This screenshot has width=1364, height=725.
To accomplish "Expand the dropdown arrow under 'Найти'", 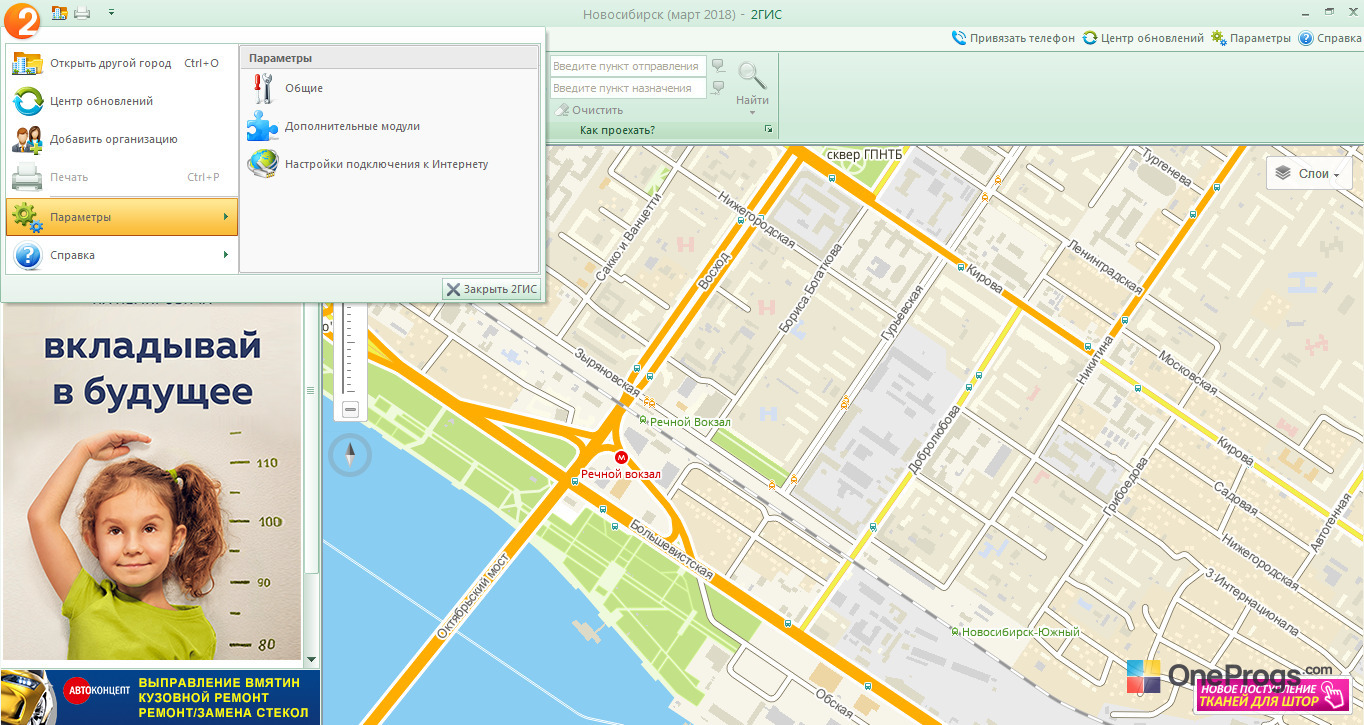I will 753,112.
